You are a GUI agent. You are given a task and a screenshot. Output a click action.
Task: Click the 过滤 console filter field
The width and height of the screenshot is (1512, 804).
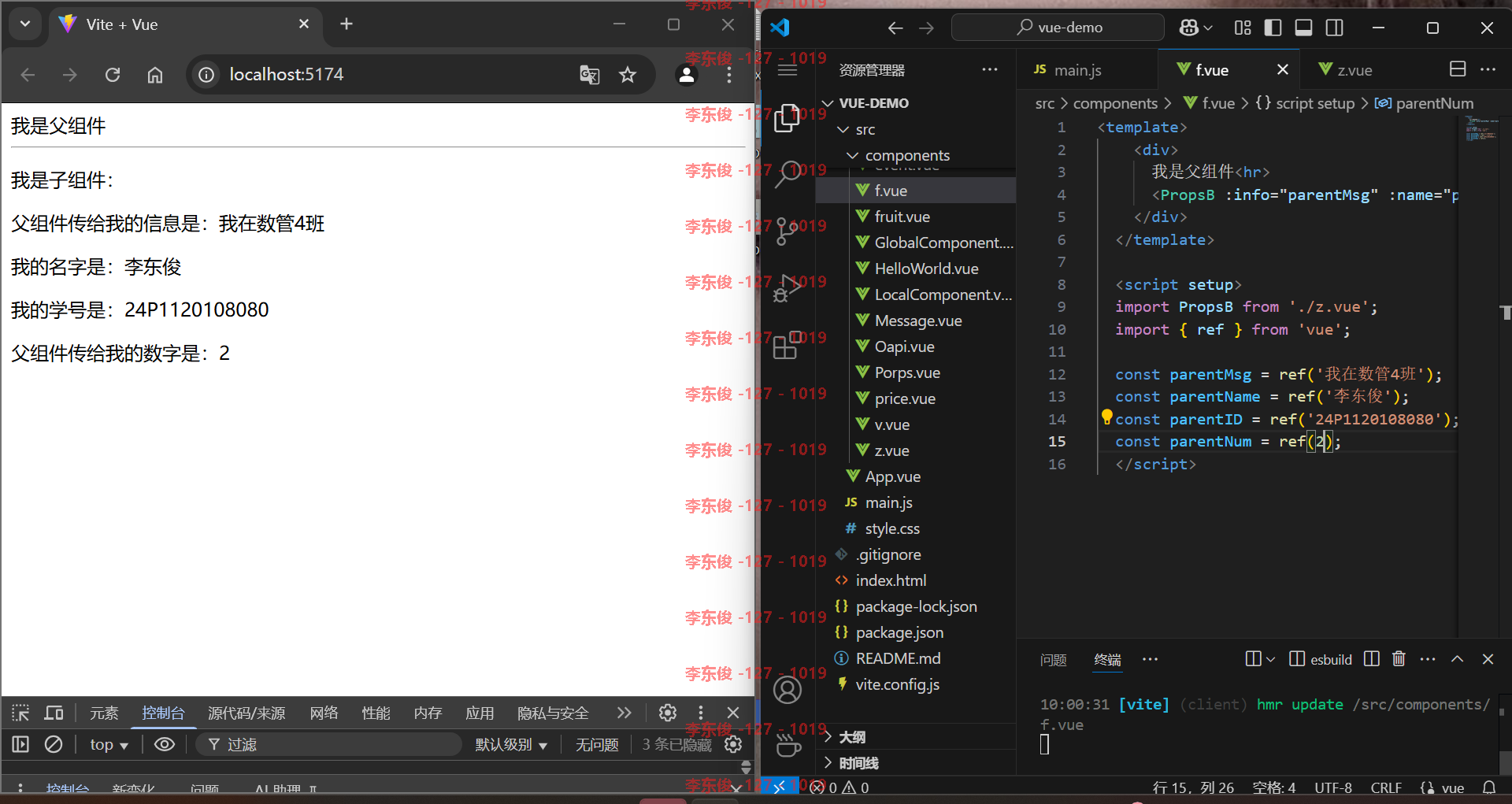pos(329,745)
